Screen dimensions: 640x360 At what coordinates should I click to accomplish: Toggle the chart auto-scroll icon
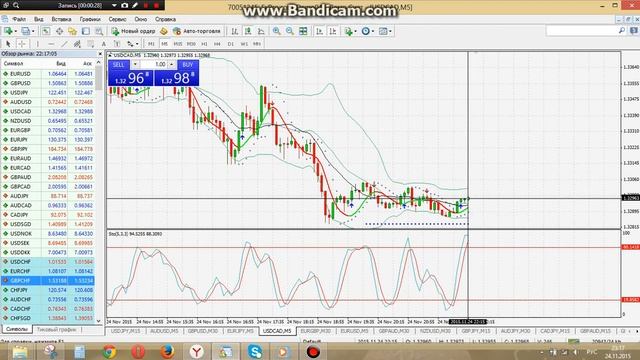[x=320, y=31]
